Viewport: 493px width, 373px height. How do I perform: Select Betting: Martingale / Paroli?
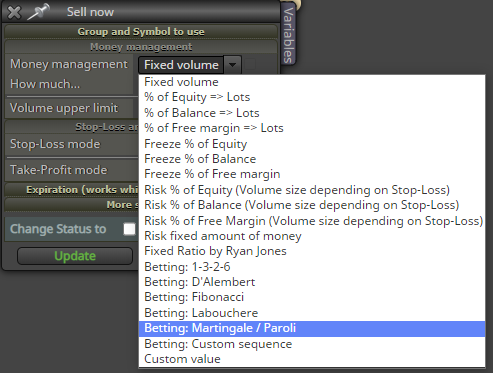312,328
